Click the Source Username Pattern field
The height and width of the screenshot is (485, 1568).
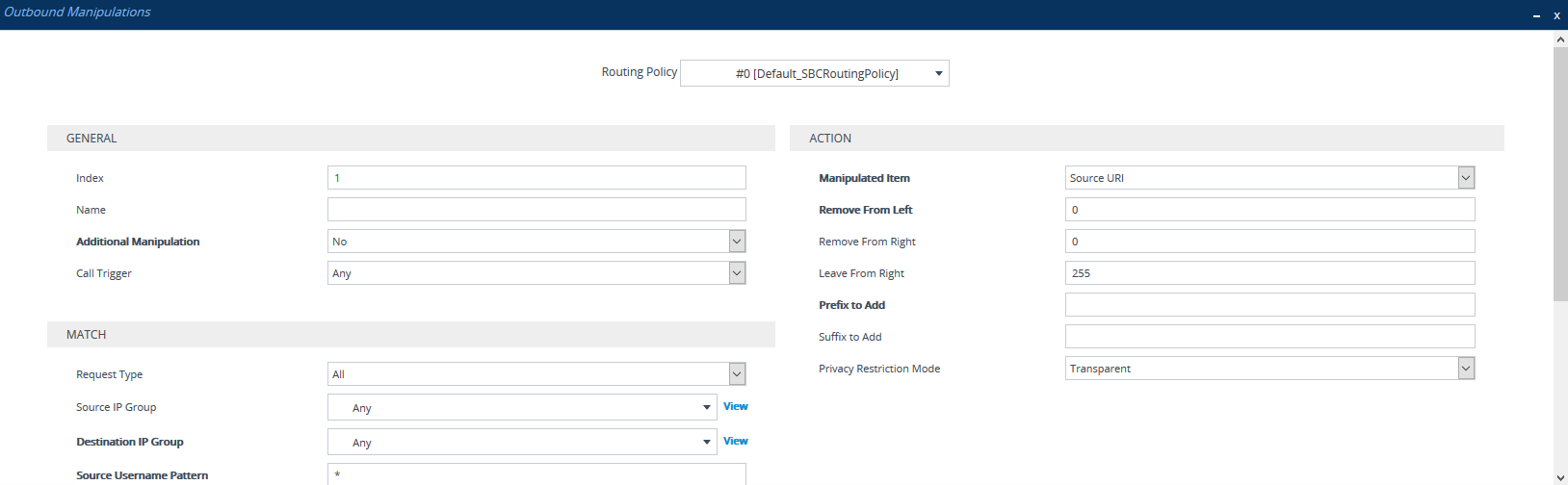pyautogui.click(x=536, y=474)
